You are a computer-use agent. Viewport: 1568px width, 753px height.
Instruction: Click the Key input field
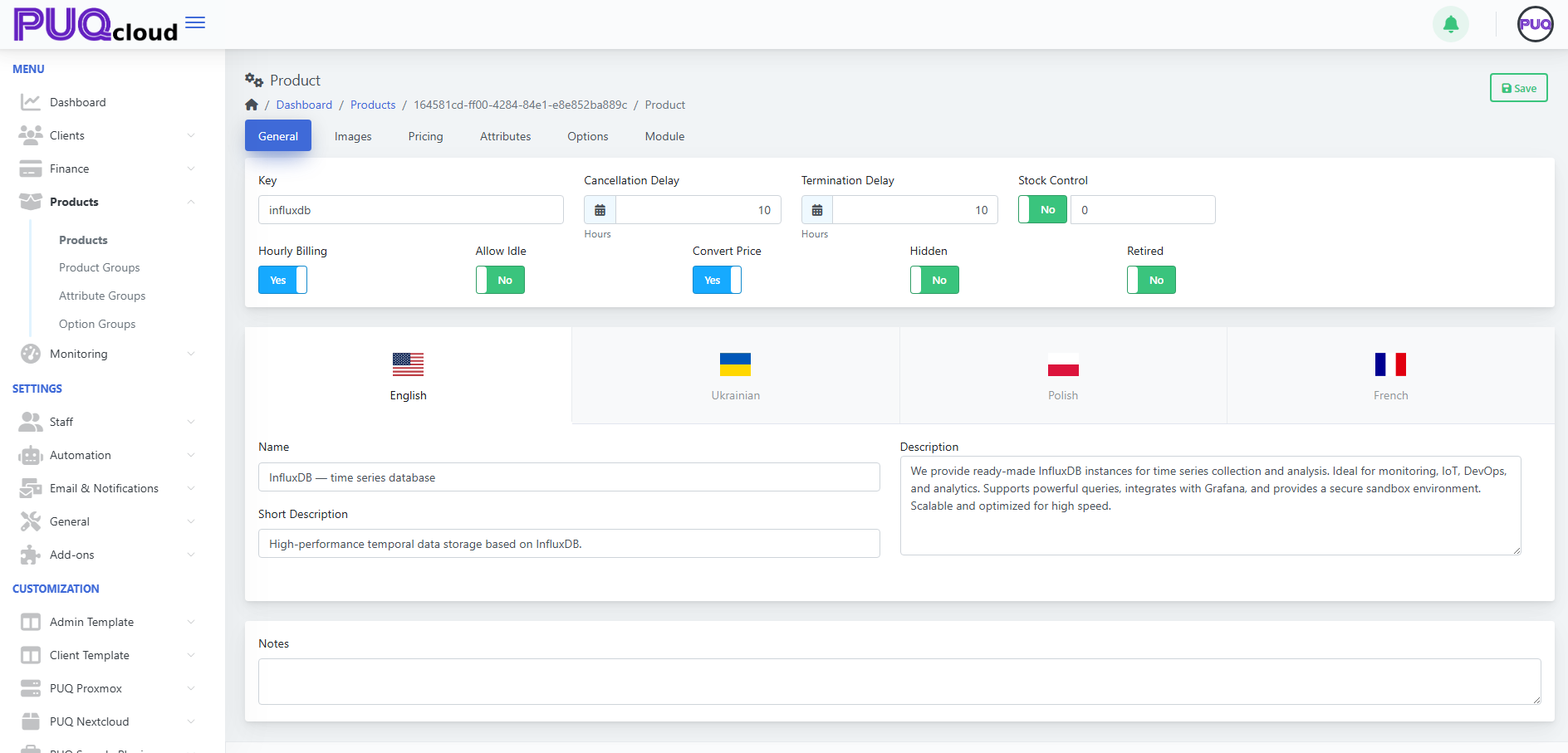[411, 210]
